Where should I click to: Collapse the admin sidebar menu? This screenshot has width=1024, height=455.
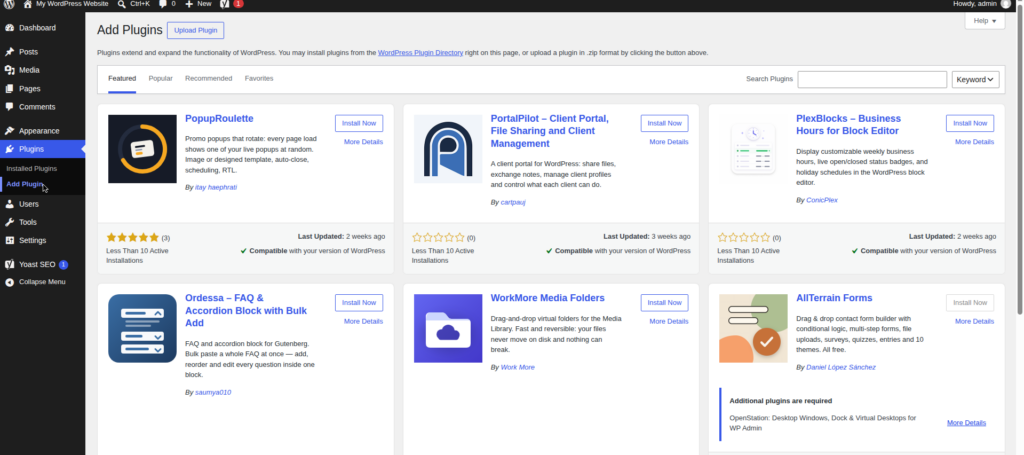(42, 282)
